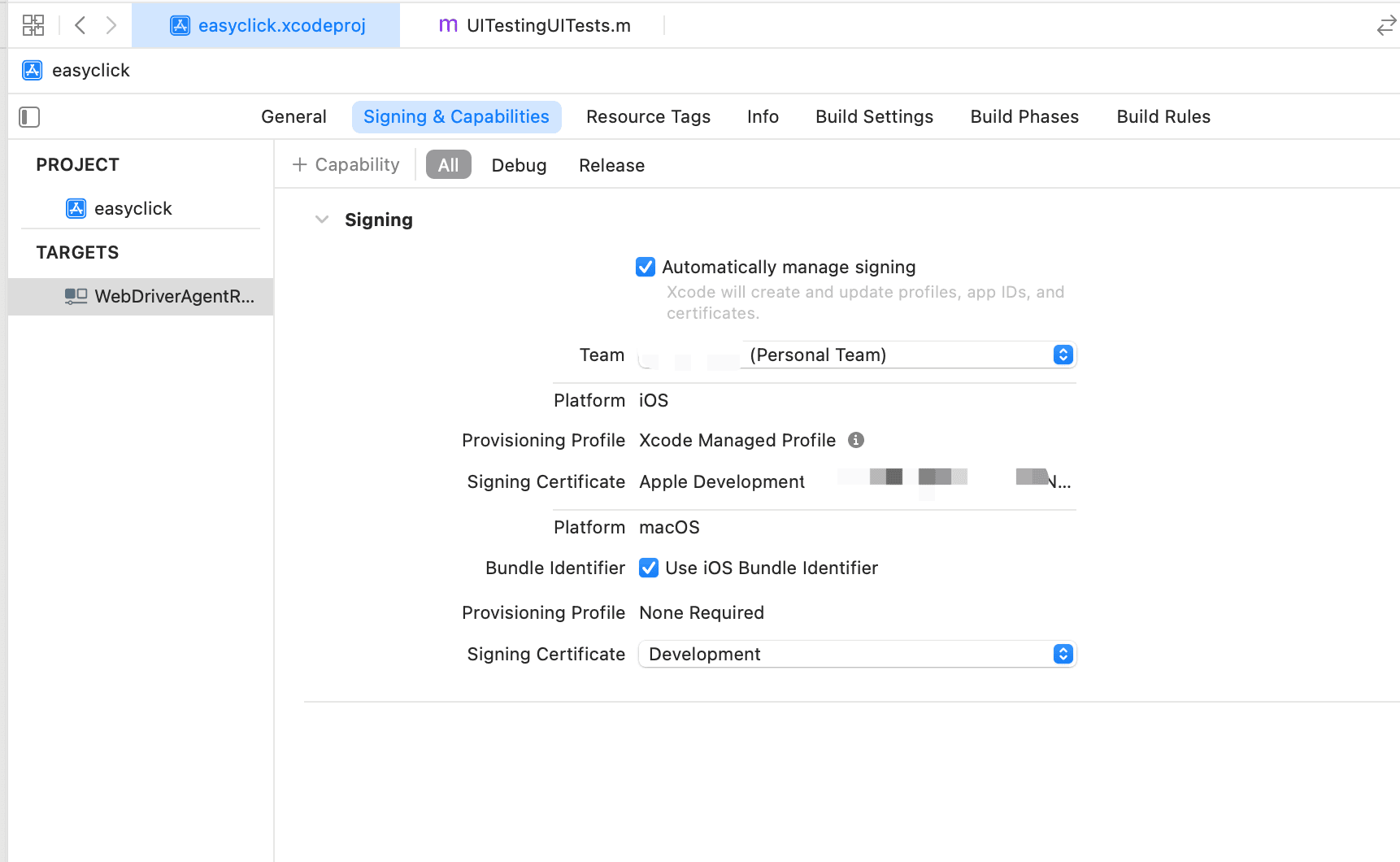Go back with the left chevron arrow

tap(80, 25)
